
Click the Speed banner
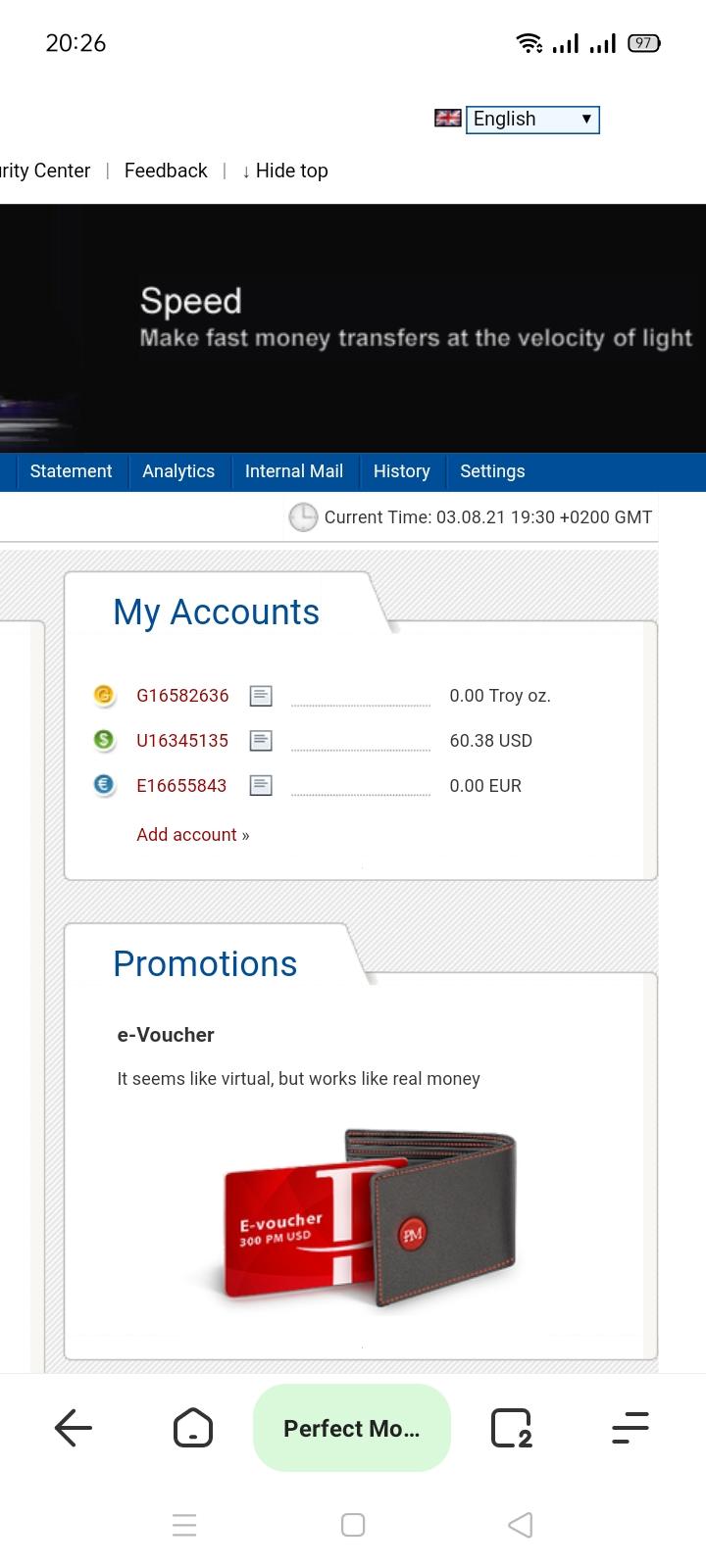(x=353, y=328)
